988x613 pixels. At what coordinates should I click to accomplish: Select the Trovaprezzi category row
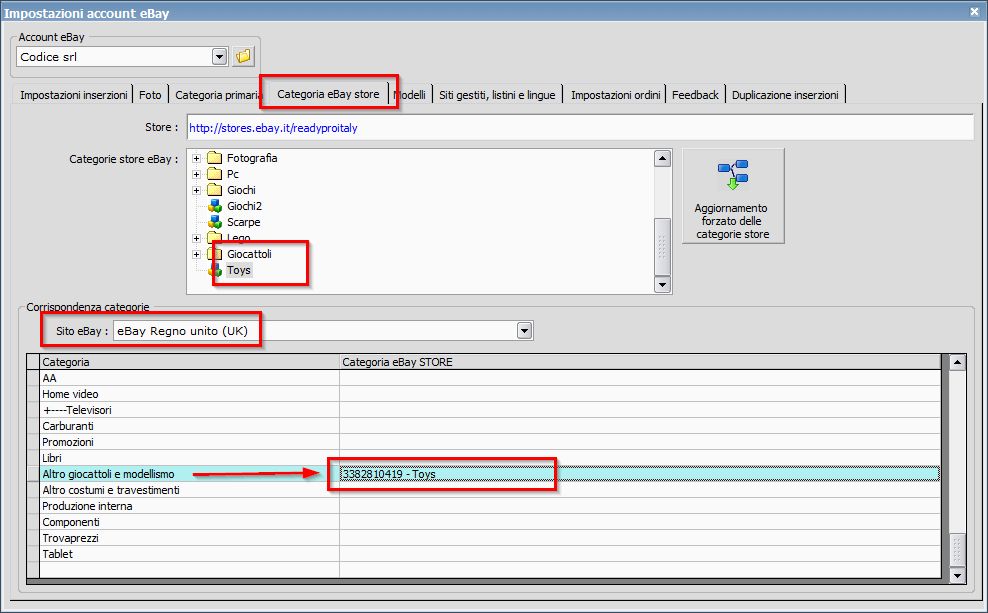tap(484, 538)
